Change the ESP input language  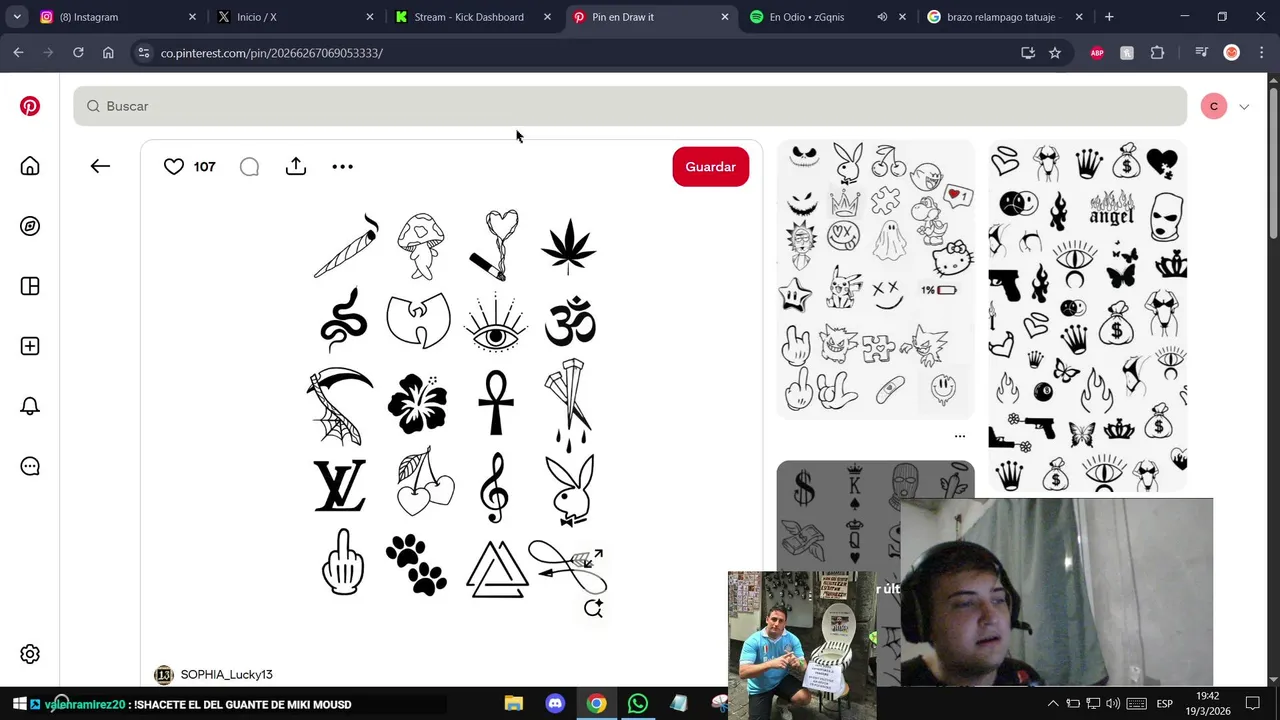pos(1165,704)
